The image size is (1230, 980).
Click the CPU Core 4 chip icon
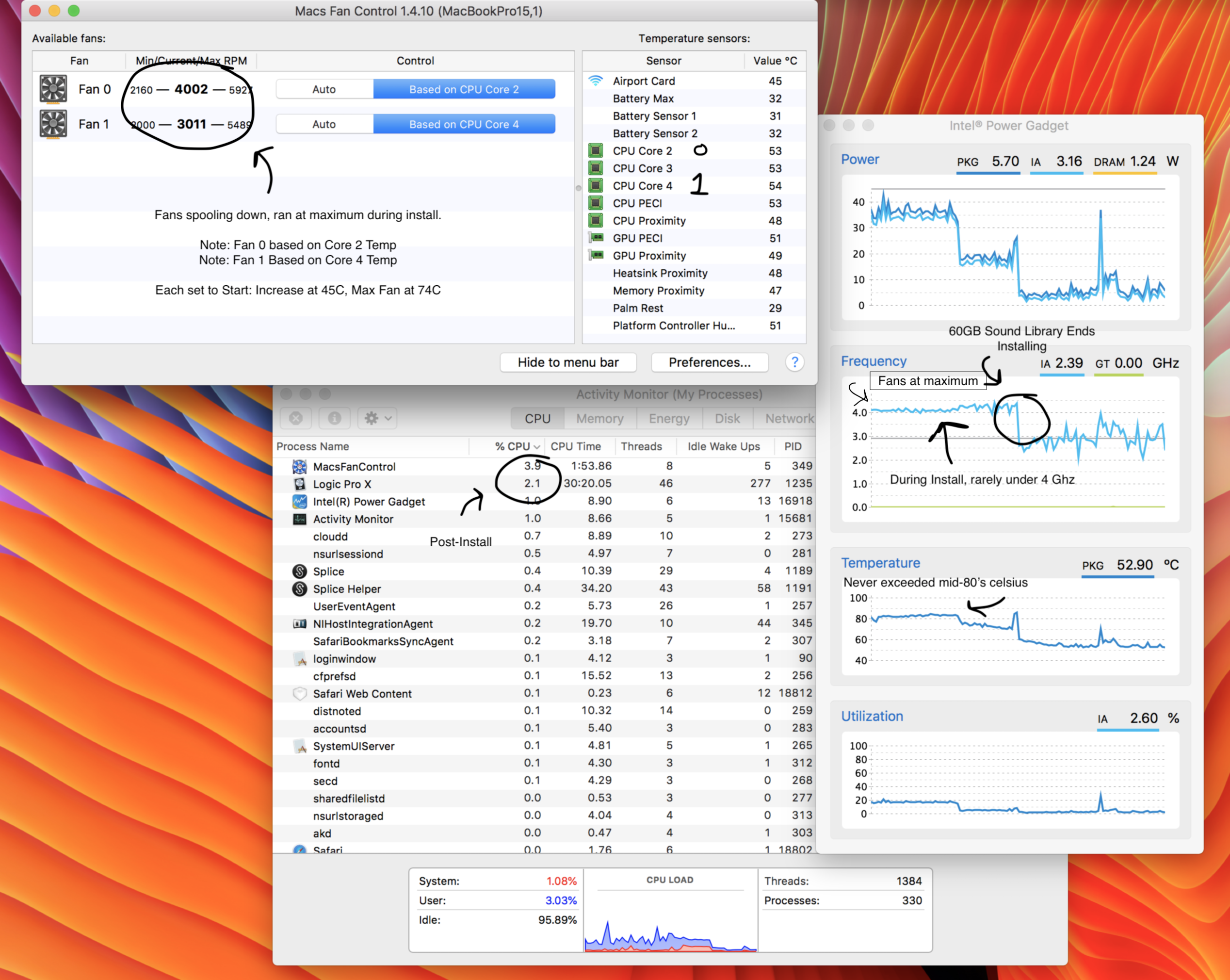(x=596, y=185)
